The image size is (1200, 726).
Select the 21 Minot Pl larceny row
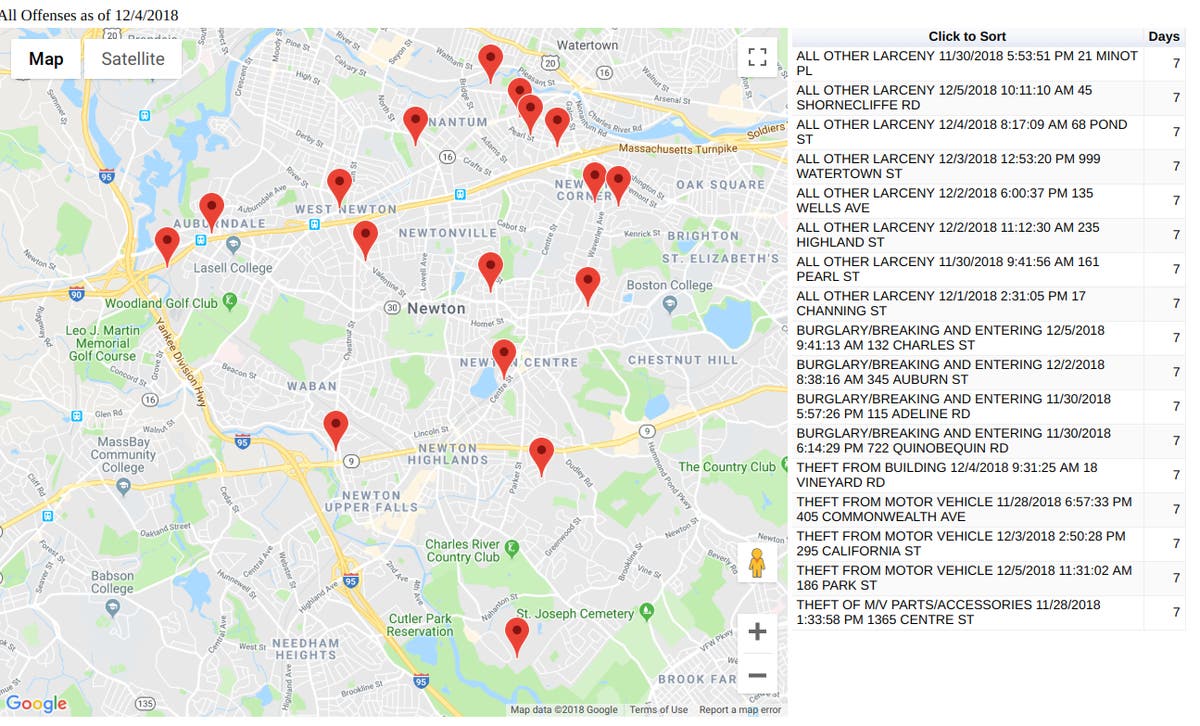966,64
